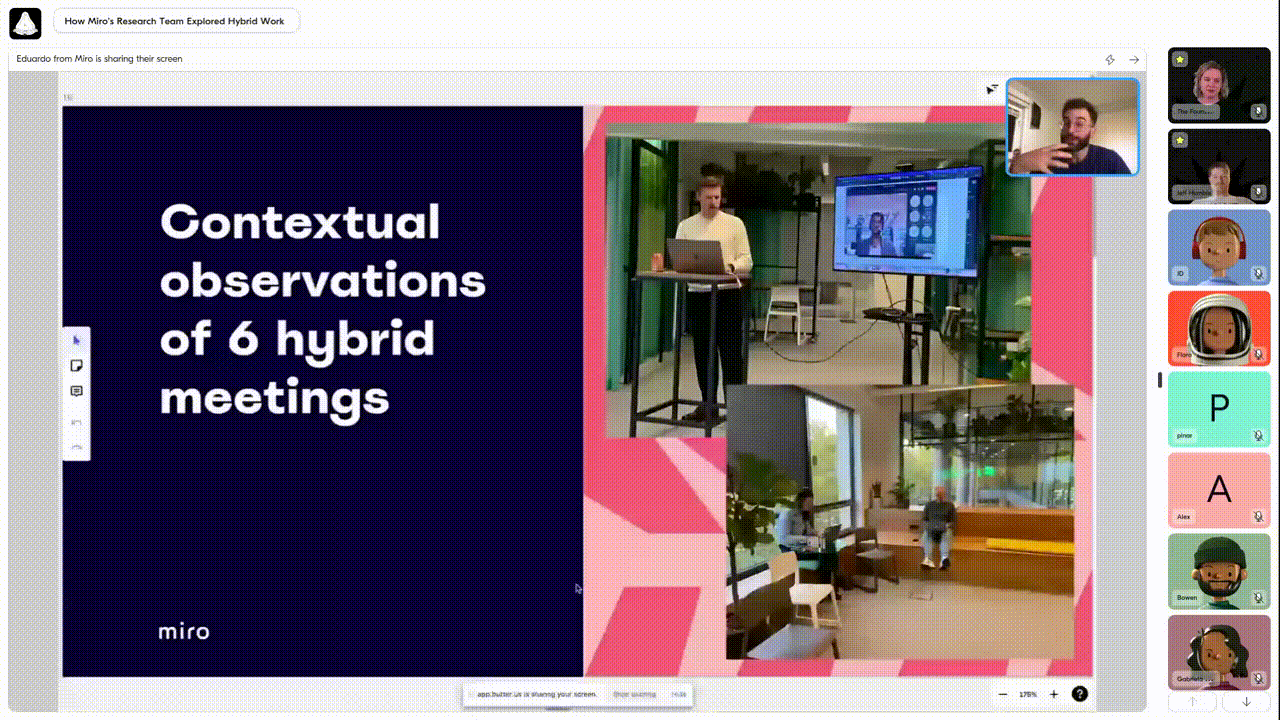Viewport: 1280px width, 720px height.
Task: Select the sticky note tool in Miro toolbar
Action: tap(77, 366)
